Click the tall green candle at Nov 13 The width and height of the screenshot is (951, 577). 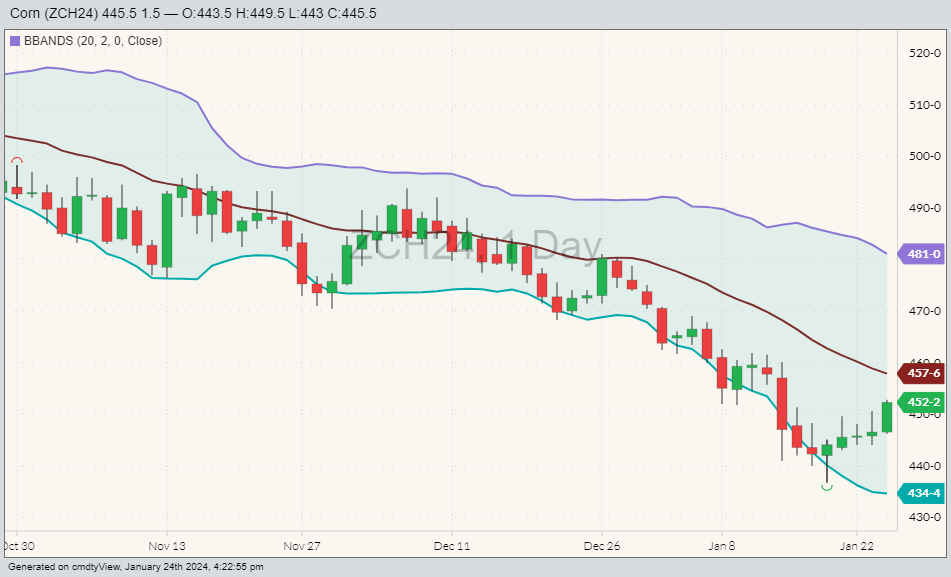click(x=167, y=230)
